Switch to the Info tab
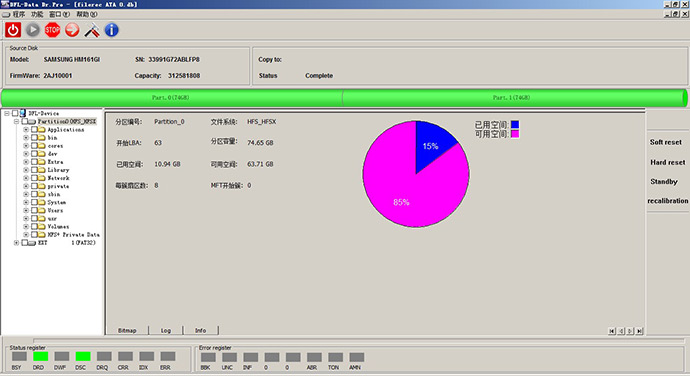The height and width of the screenshot is (376, 690). [201, 330]
